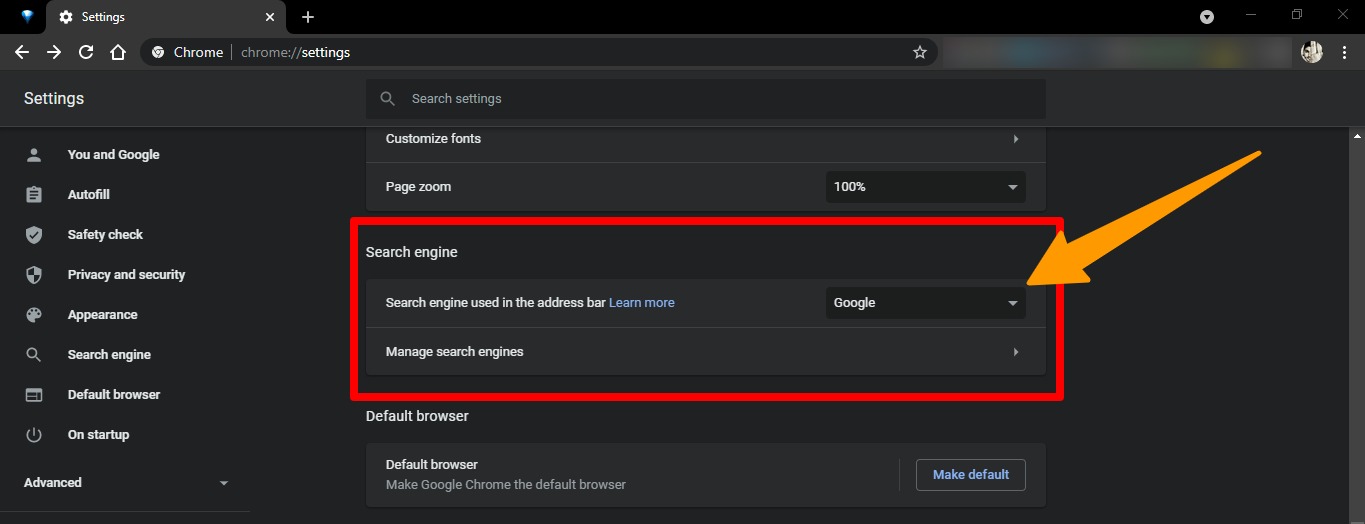Image resolution: width=1365 pixels, height=524 pixels.
Task: Follow the Learn more link
Action: [x=642, y=303]
